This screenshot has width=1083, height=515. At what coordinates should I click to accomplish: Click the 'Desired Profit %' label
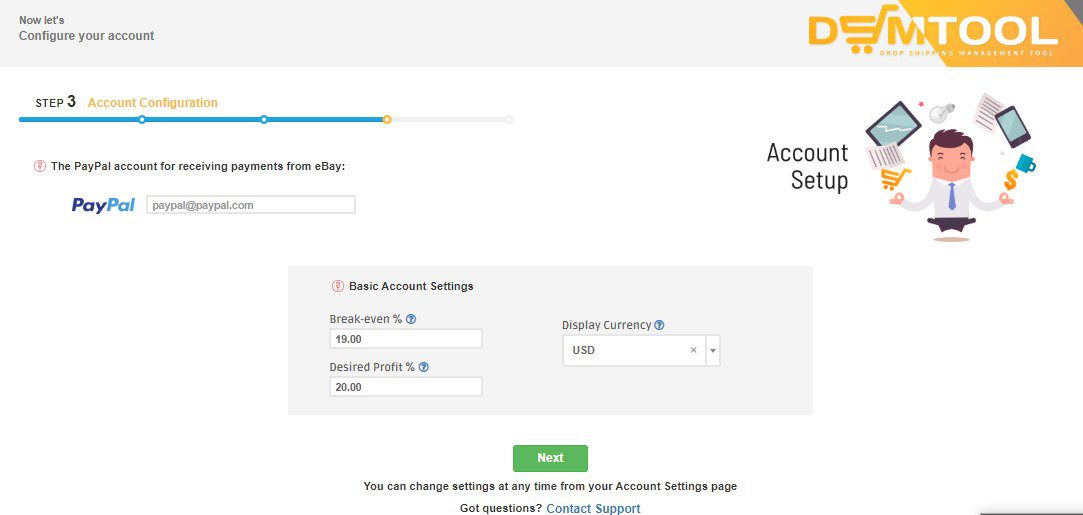[372, 367]
